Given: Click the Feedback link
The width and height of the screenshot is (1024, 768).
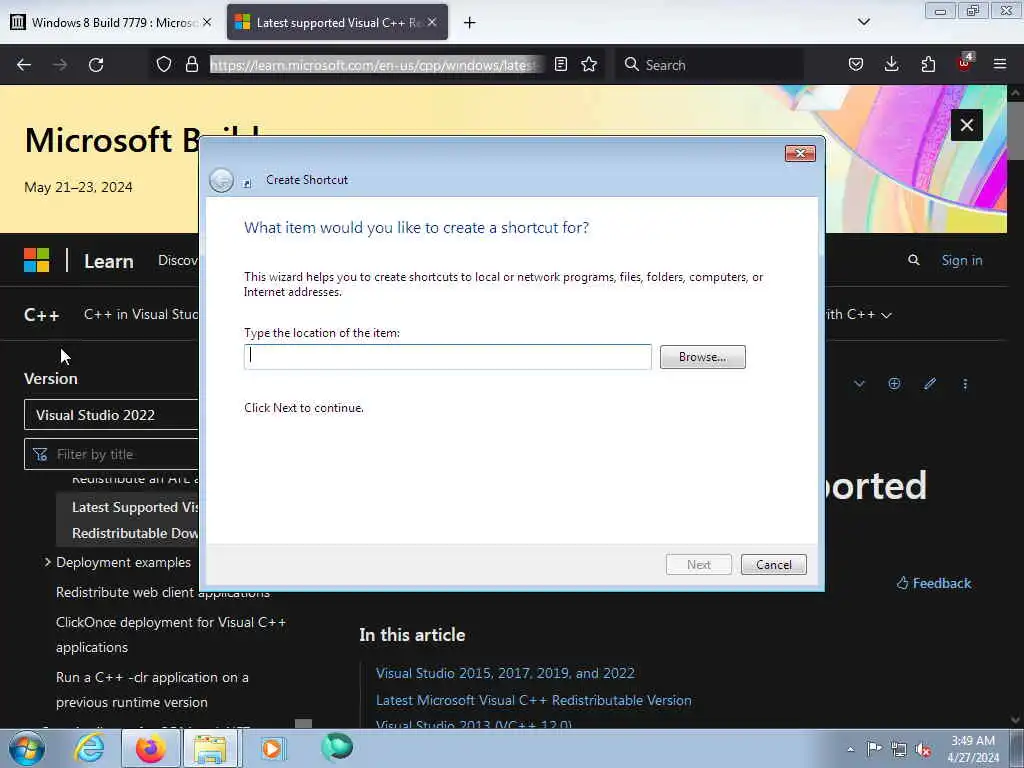Looking at the screenshot, I should pos(934,583).
